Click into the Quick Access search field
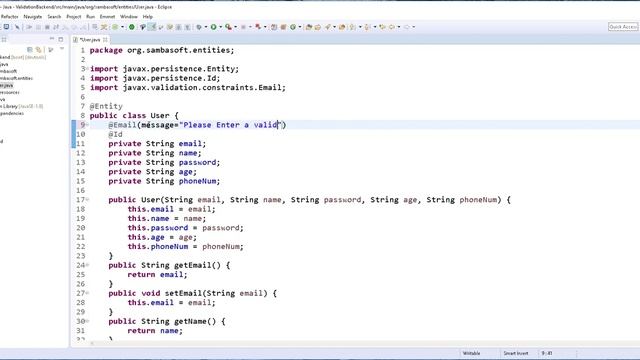 623,27
